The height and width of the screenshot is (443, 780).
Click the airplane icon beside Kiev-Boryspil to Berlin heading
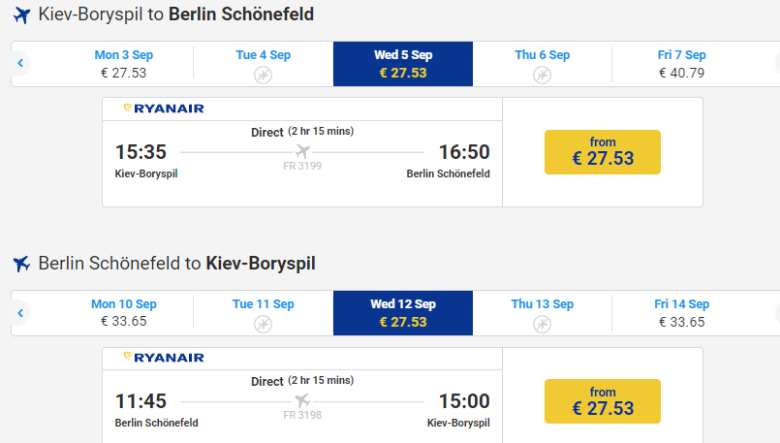click(x=21, y=15)
